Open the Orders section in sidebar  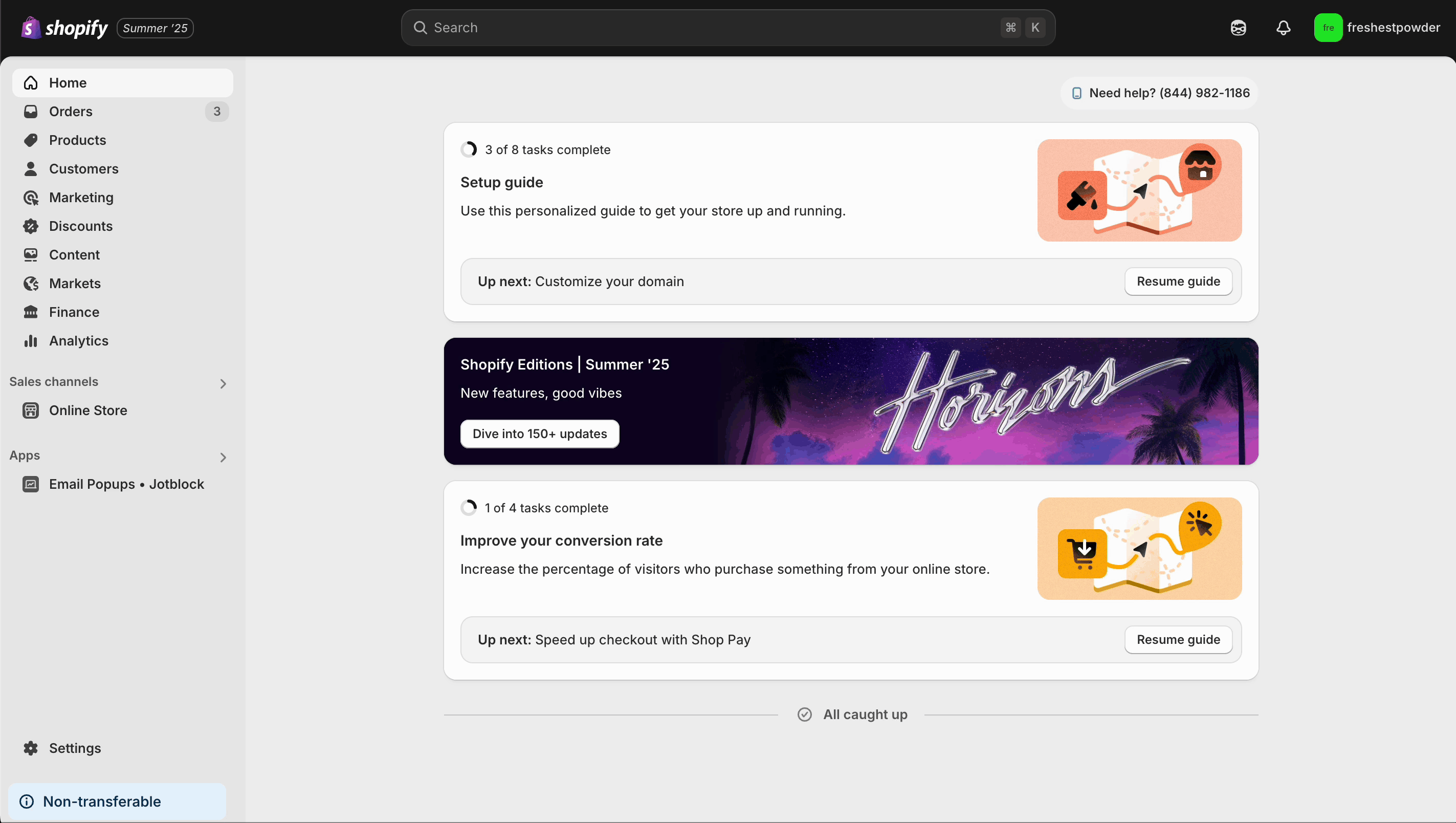[70, 112]
